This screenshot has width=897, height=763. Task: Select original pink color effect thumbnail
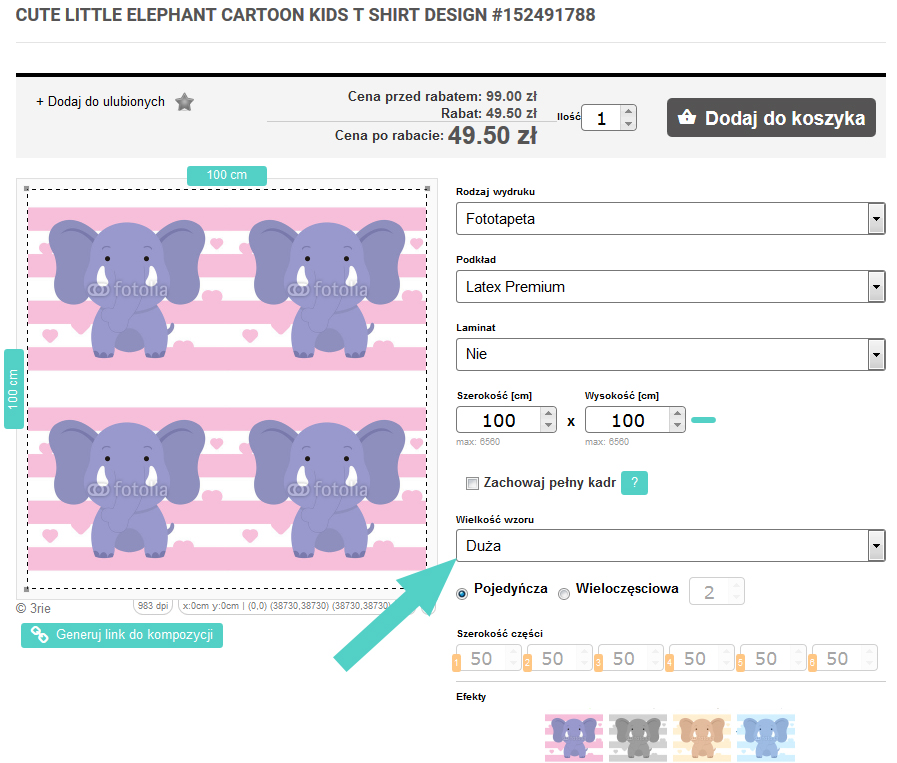pyautogui.click(x=574, y=738)
